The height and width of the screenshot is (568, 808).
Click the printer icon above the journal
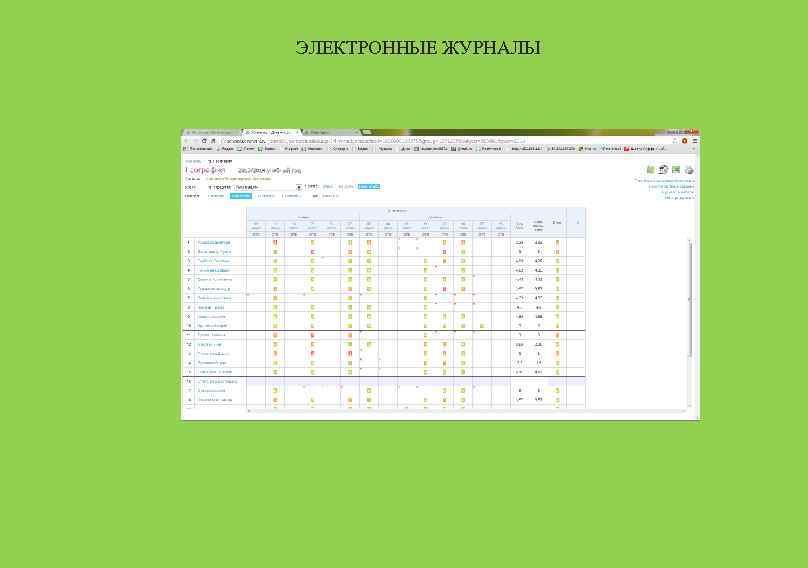pos(689,170)
